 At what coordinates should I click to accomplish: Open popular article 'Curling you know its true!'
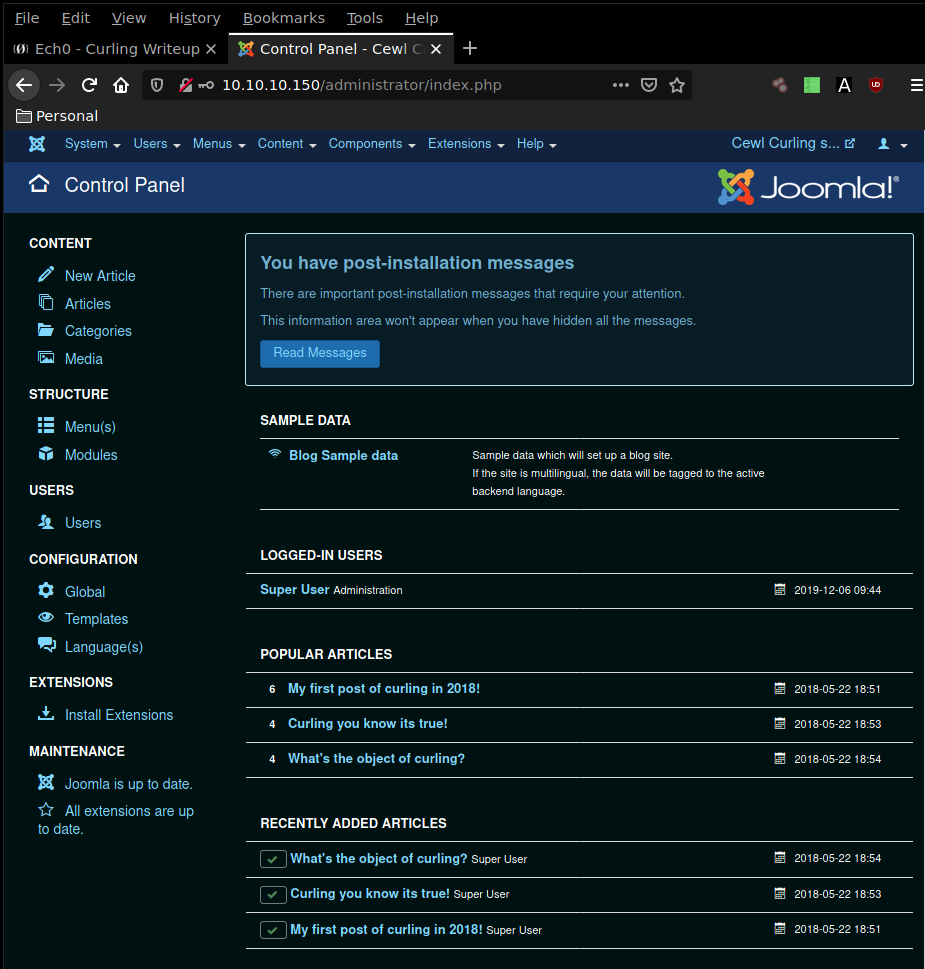click(368, 724)
